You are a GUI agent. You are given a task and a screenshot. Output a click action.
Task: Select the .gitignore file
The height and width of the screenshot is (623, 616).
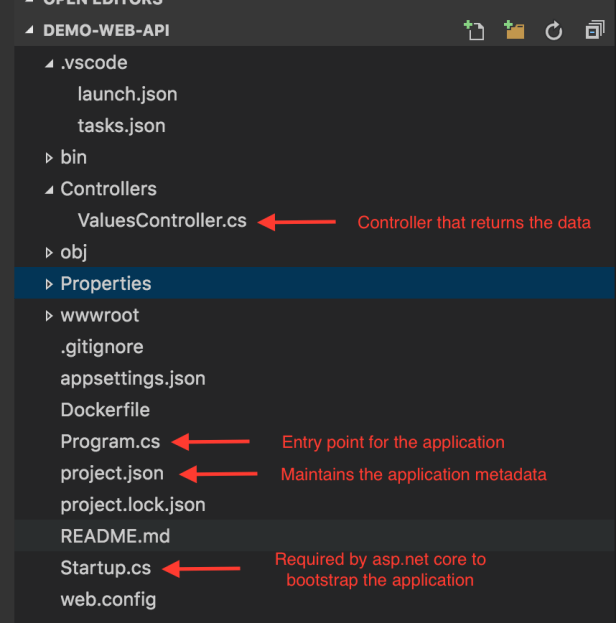click(101, 347)
